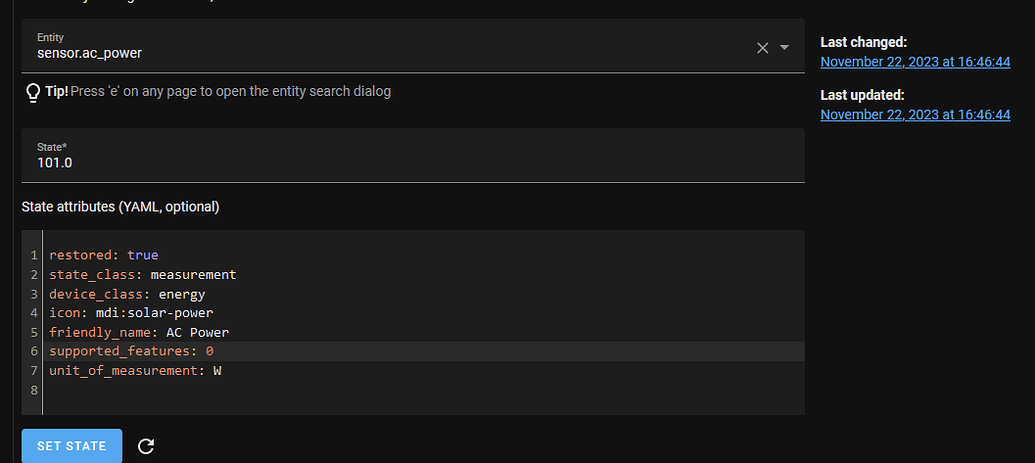Click the refresh icon beside Set State

[x=146, y=446]
